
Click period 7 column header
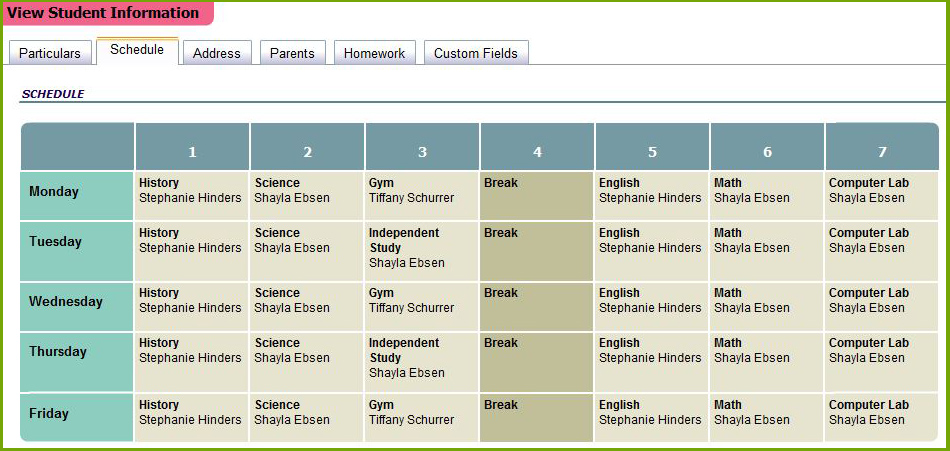click(882, 152)
